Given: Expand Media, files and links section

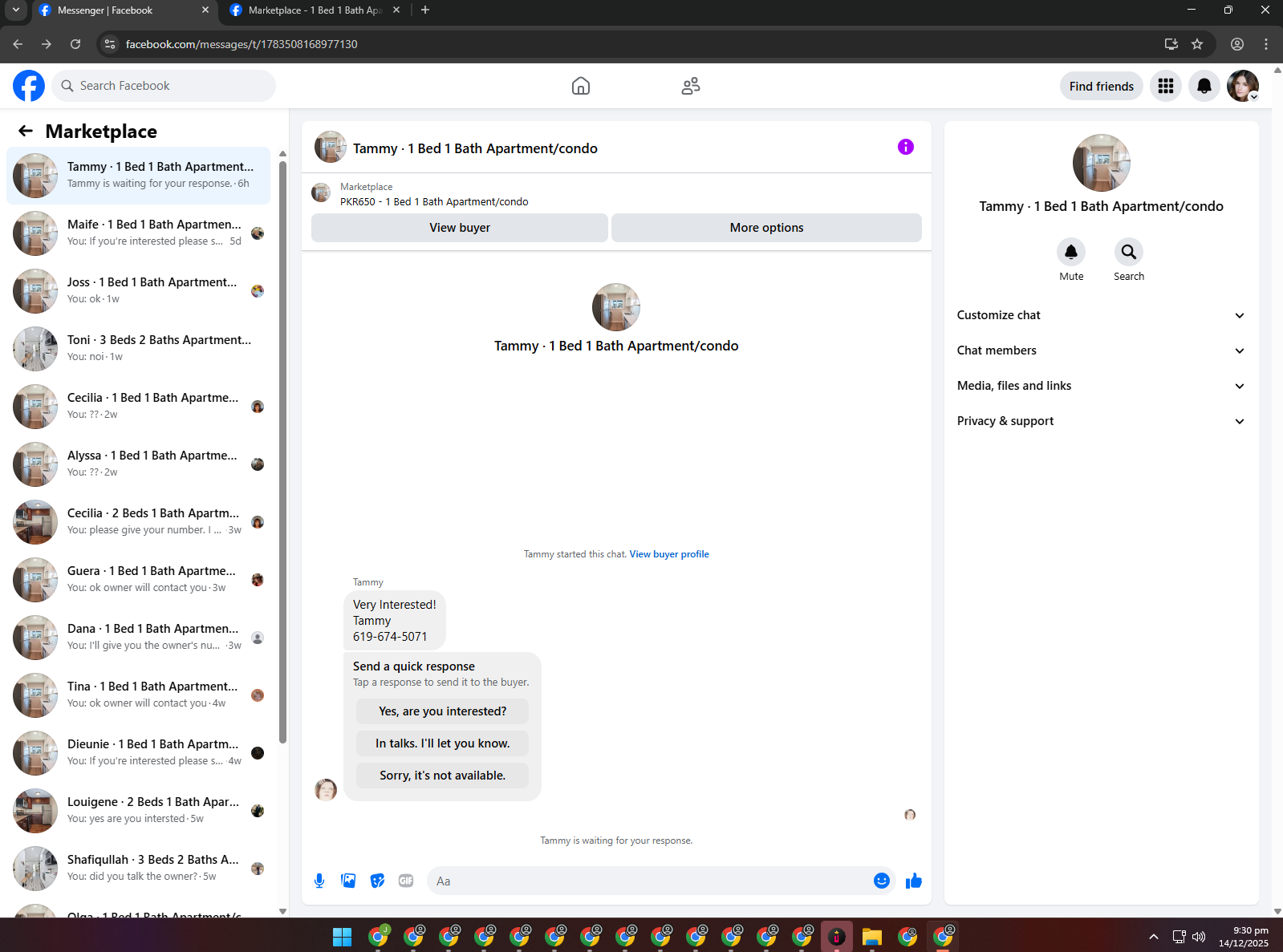Looking at the screenshot, I should tap(1101, 386).
